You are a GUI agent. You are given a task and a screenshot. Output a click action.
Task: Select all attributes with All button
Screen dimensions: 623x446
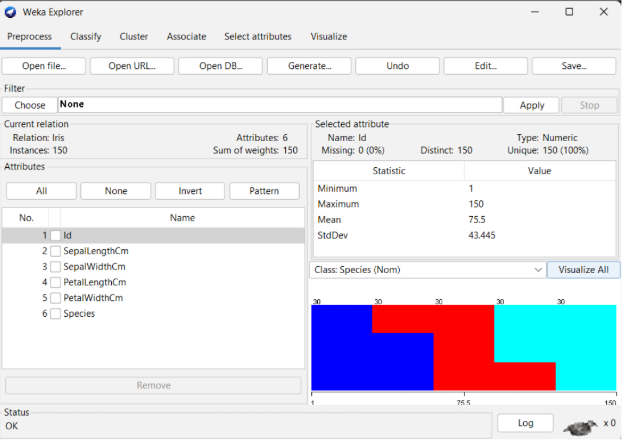tap(41, 191)
